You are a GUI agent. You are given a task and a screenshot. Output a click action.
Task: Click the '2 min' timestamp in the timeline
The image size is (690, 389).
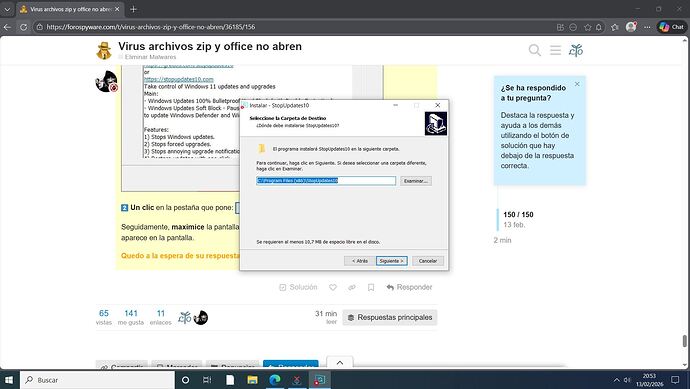[x=503, y=240]
